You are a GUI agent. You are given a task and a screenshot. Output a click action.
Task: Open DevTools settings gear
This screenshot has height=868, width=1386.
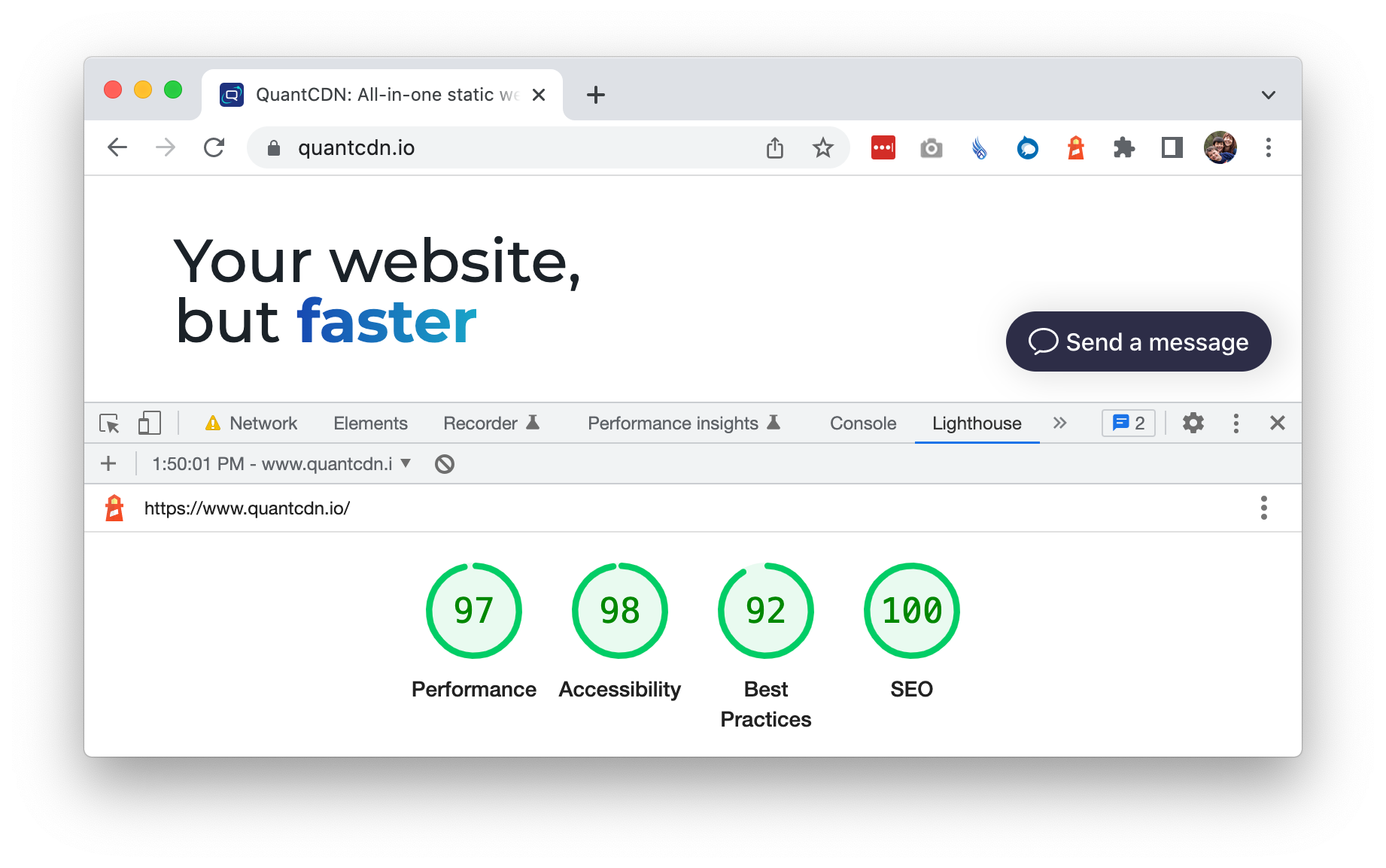point(1193,423)
